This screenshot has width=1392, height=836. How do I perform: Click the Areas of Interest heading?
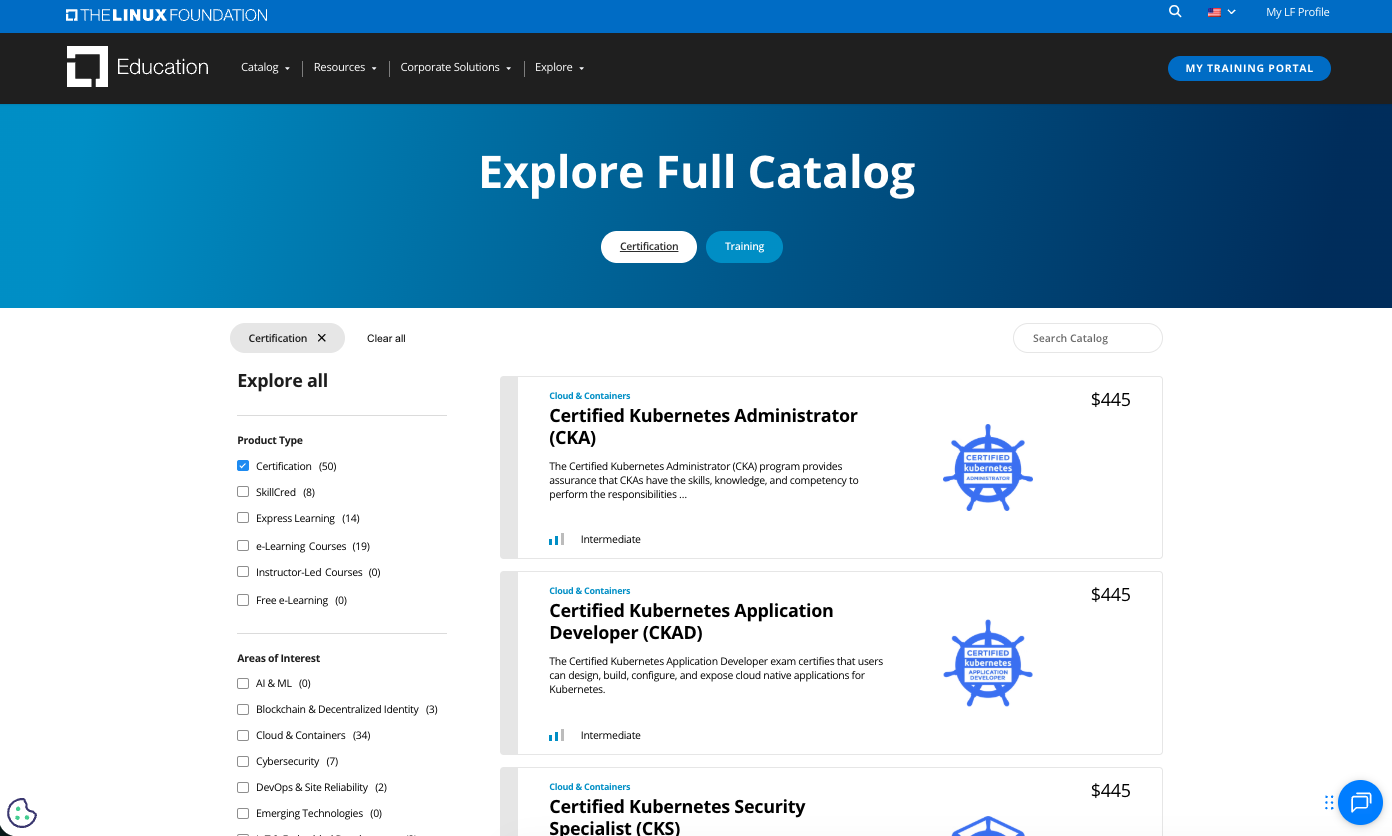(x=279, y=658)
